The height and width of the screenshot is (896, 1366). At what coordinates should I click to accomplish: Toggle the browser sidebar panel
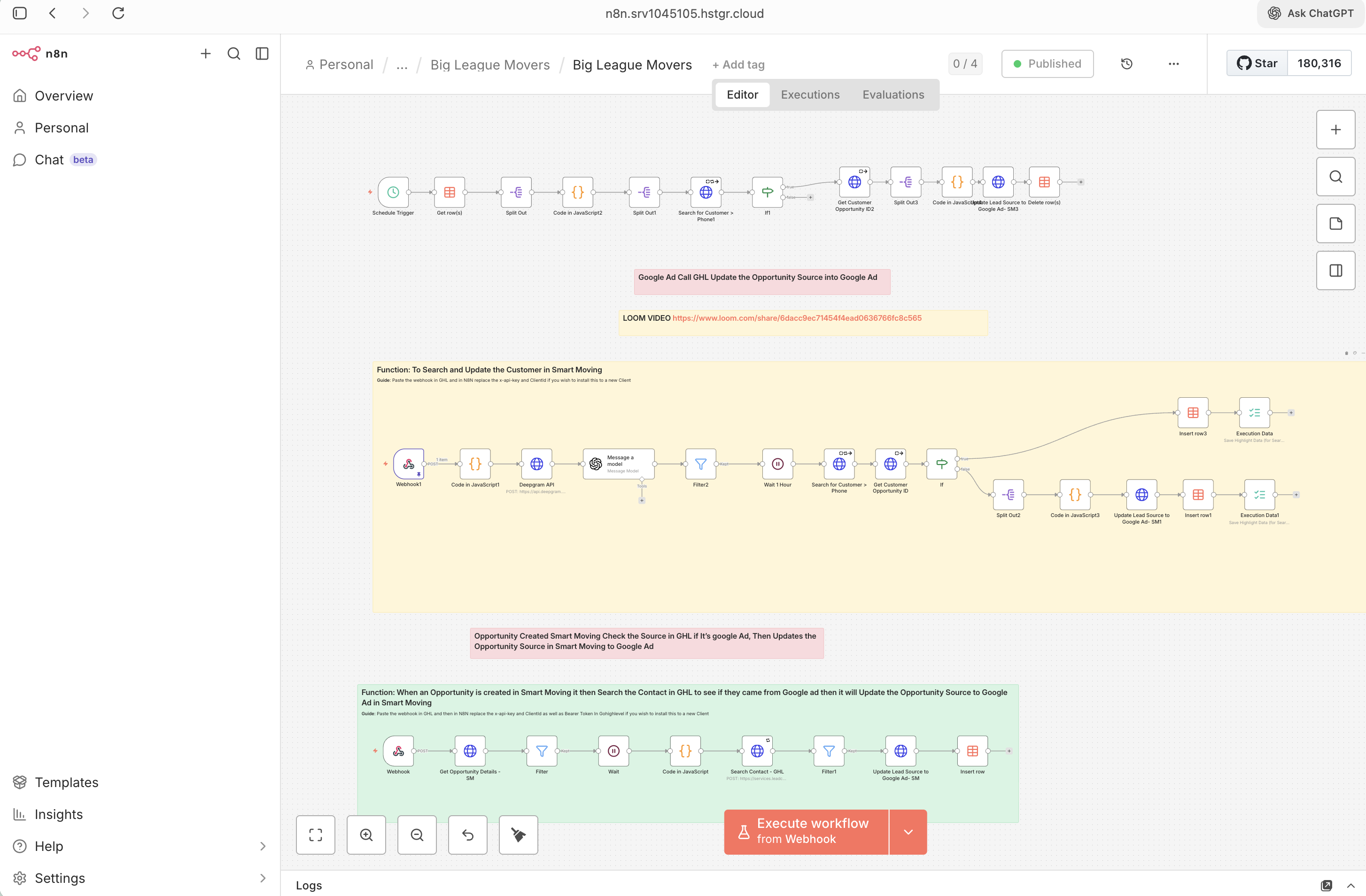click(x=20, y=13)
